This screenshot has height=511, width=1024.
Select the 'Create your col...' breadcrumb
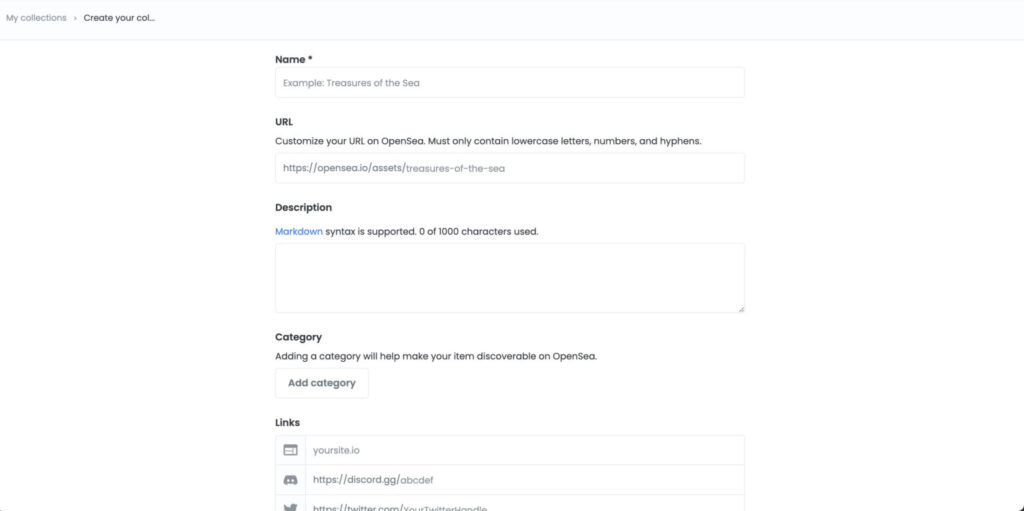point(120,18)
